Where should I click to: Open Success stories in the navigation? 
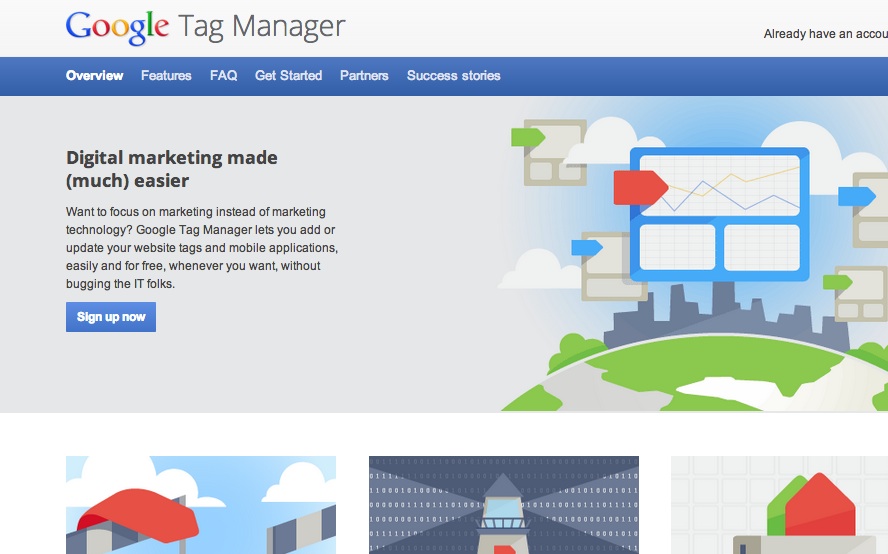(454, 75)
